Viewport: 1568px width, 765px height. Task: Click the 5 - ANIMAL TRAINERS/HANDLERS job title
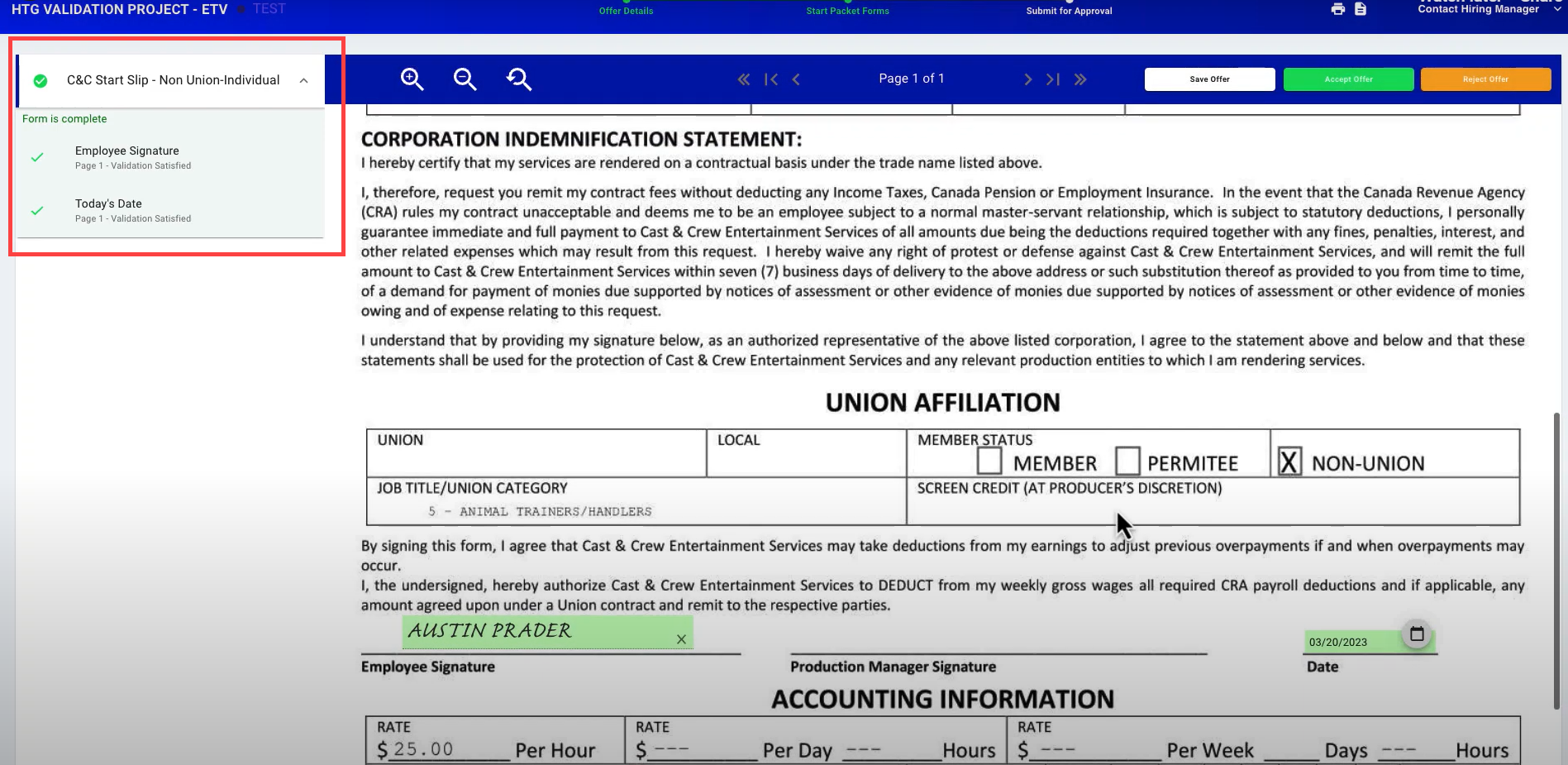pyautogui.click(x=540, y=511)
